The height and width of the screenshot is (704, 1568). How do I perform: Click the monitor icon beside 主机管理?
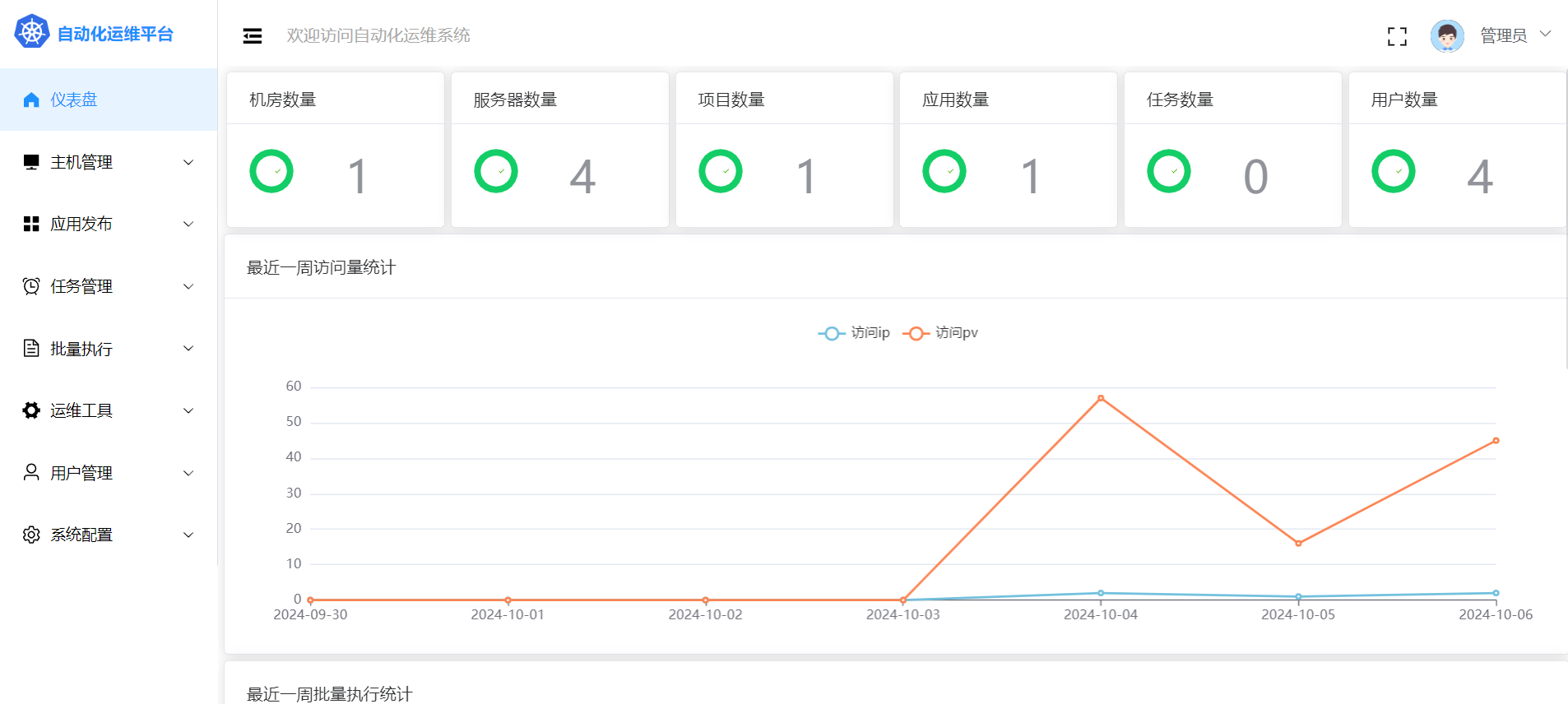click(x=31, y=162)
